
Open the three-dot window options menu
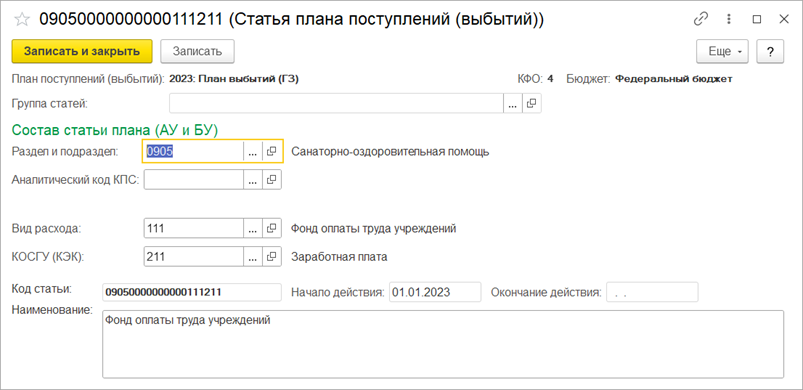pos(728,19)
